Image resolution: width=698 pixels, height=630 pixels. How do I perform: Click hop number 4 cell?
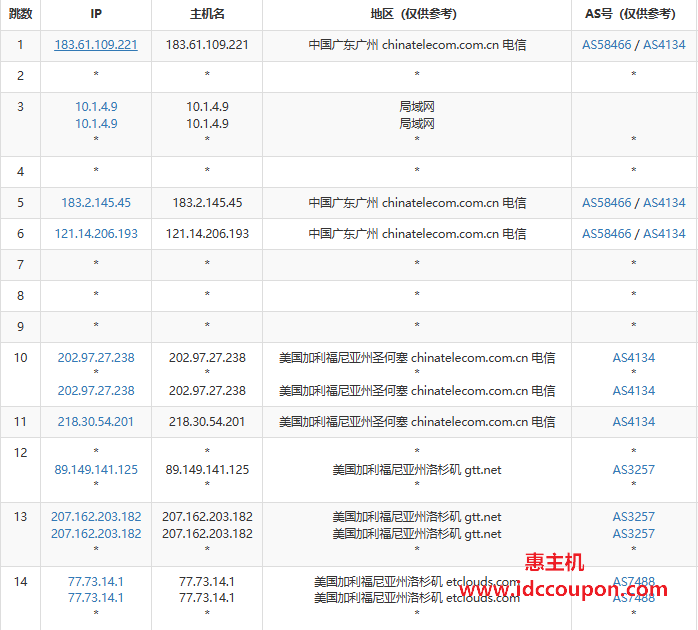pos(20,172)
